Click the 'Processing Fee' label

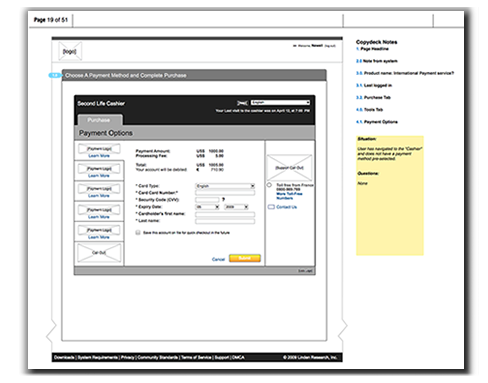tap(151, 156)
